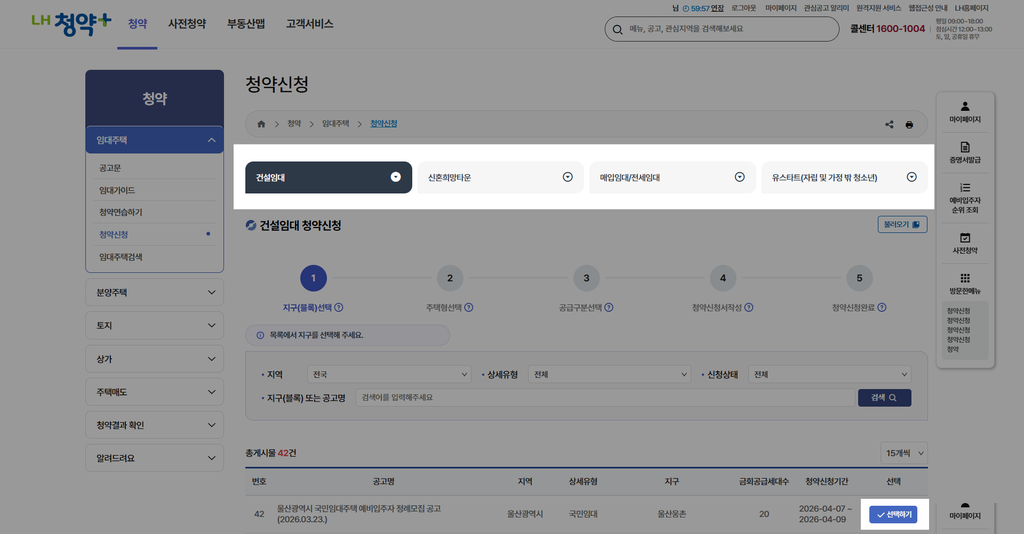Click the session timer clock icon
This screenshot has width=1024, height=534.
[686, 8]
